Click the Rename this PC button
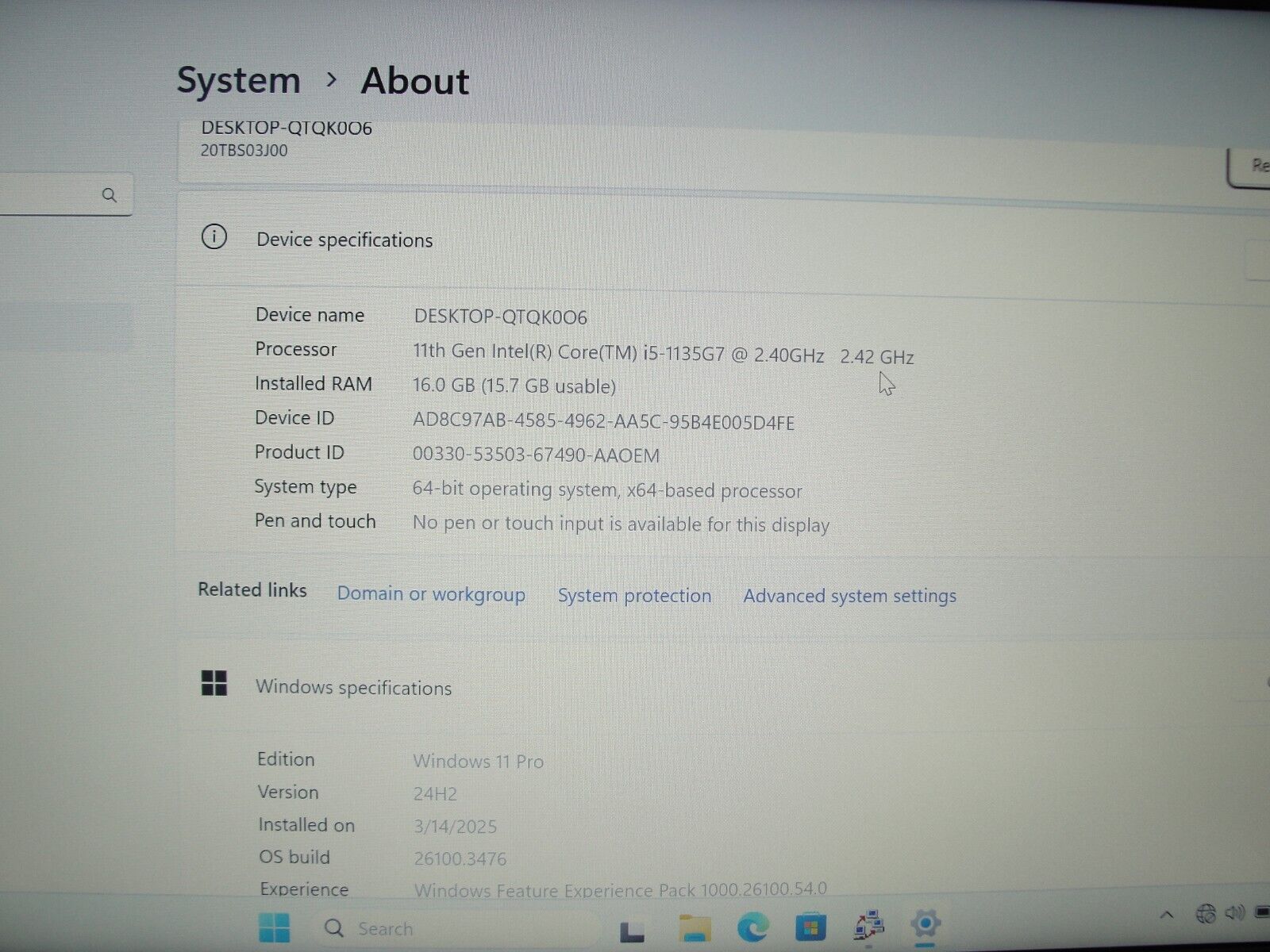This screenshot has width=1270, height=952. point(1252,167)
